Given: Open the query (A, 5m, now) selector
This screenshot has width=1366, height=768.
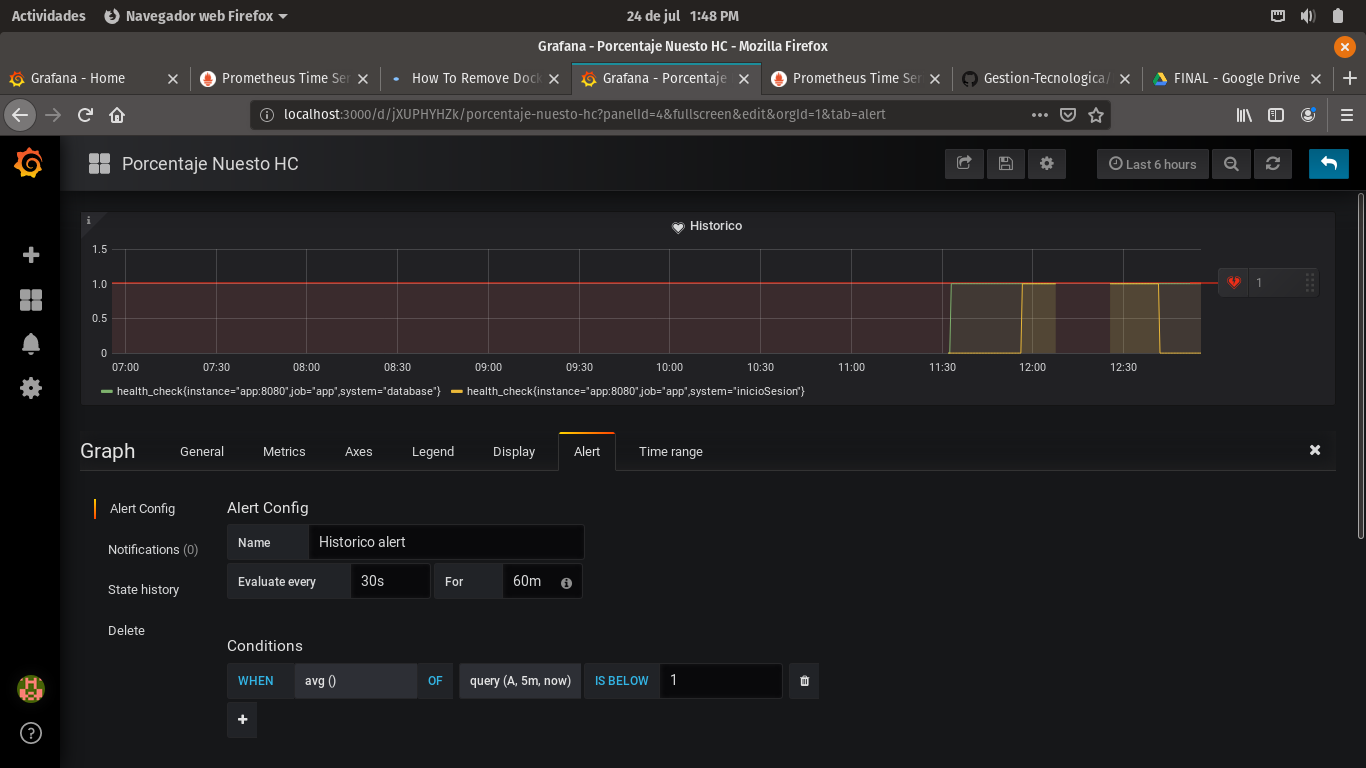Looking at the screenshot, I should [520, 681].
